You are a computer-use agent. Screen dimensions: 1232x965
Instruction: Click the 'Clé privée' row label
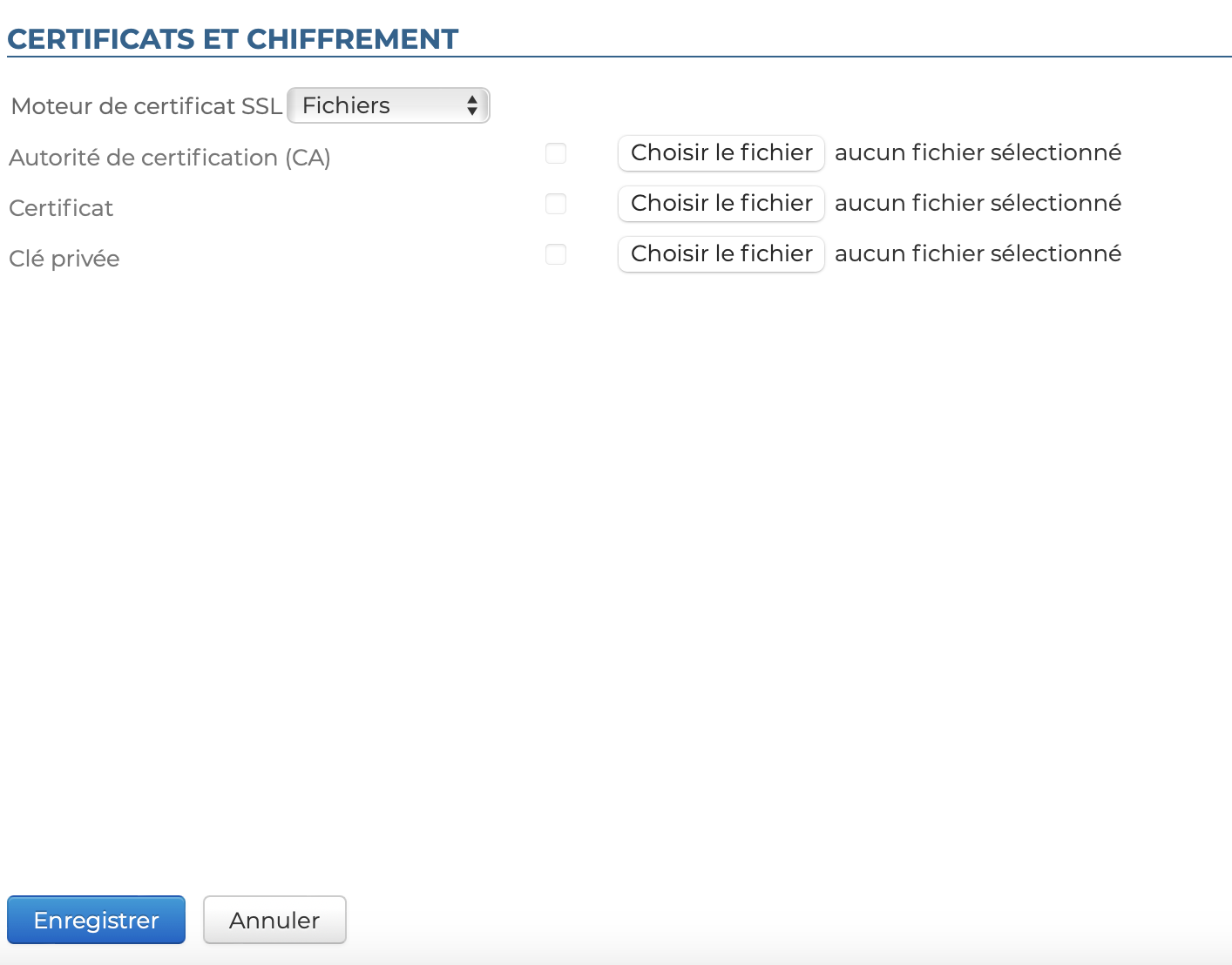[64, 259]
